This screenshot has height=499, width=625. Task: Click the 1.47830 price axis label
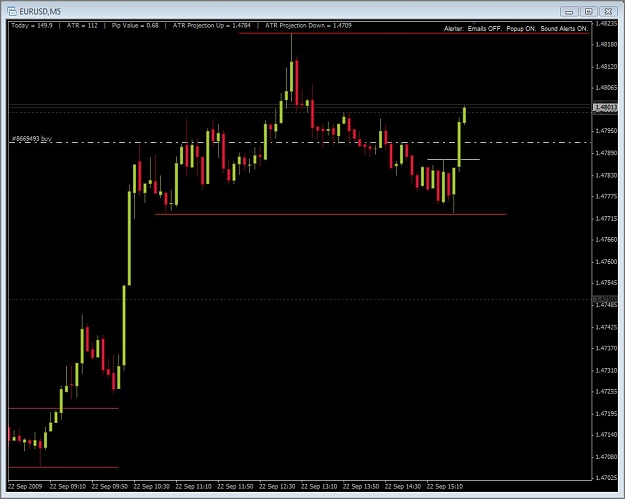coord(606,175)
